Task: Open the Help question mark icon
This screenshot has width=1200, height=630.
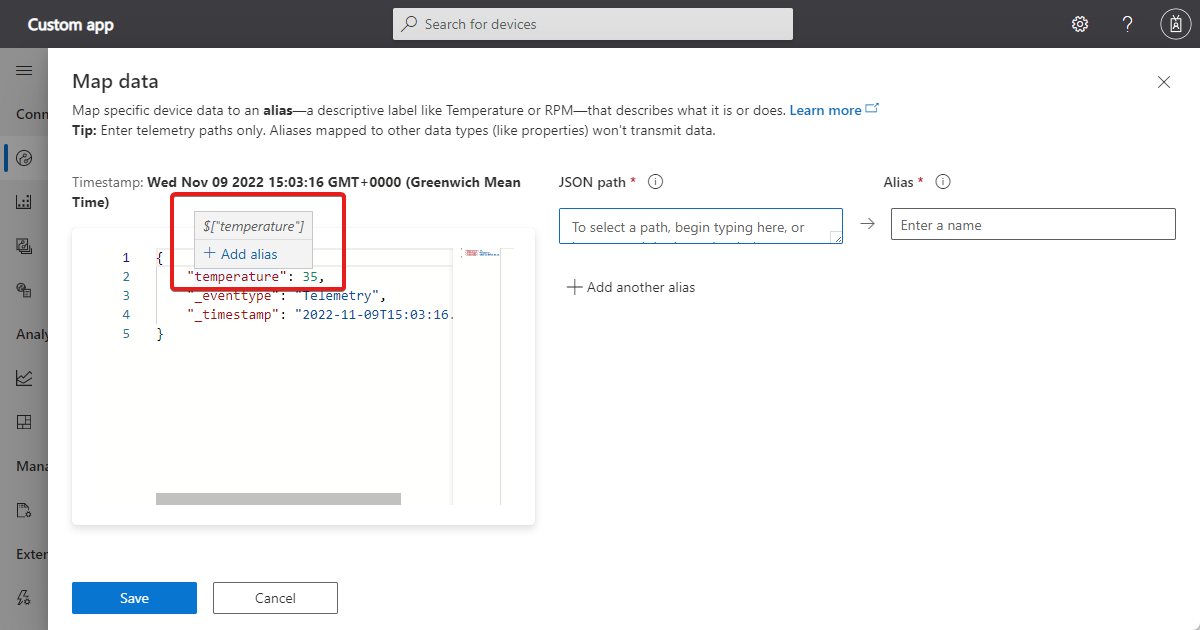Action: tap(1127, 23)
